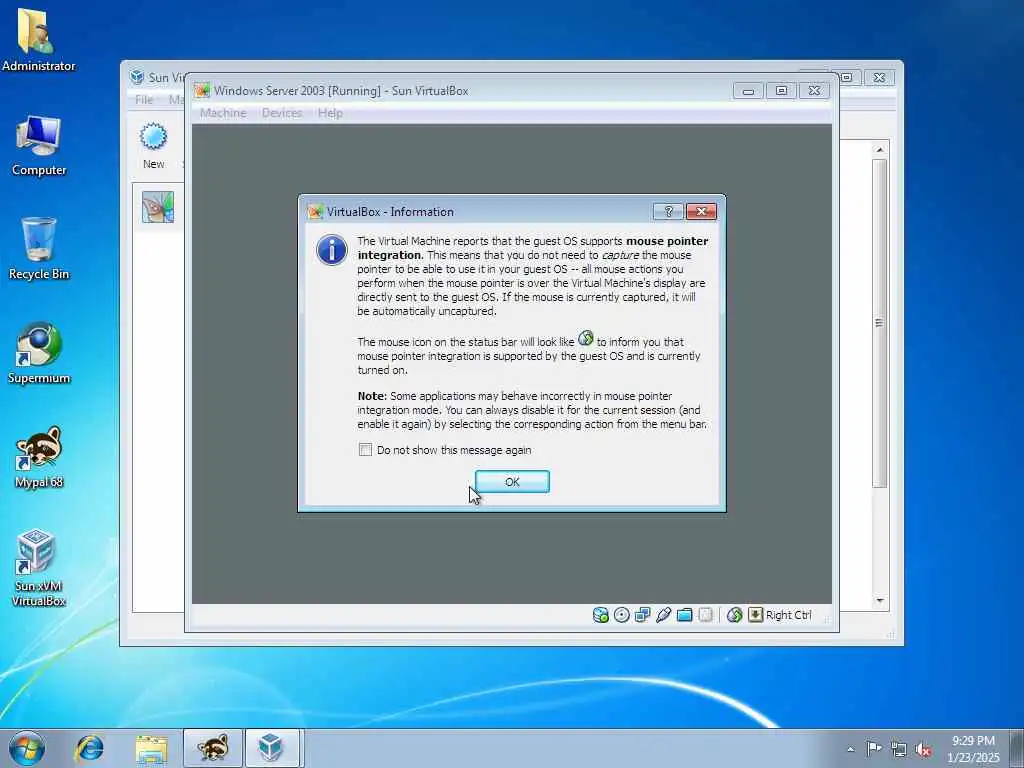Image resolution: width=1024 pixels, height=768 pixels.
Task: Close the Sun VirtualBox manager window
Action: [x=880, y=77]
